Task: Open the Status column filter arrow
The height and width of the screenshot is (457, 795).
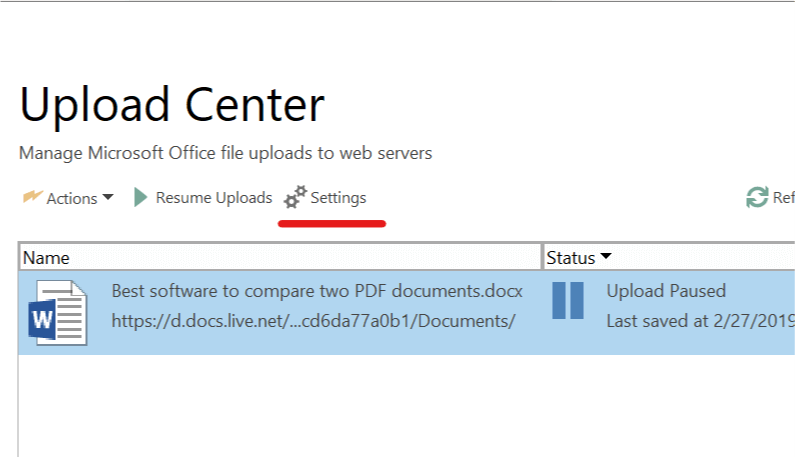Action: point(606,256)
